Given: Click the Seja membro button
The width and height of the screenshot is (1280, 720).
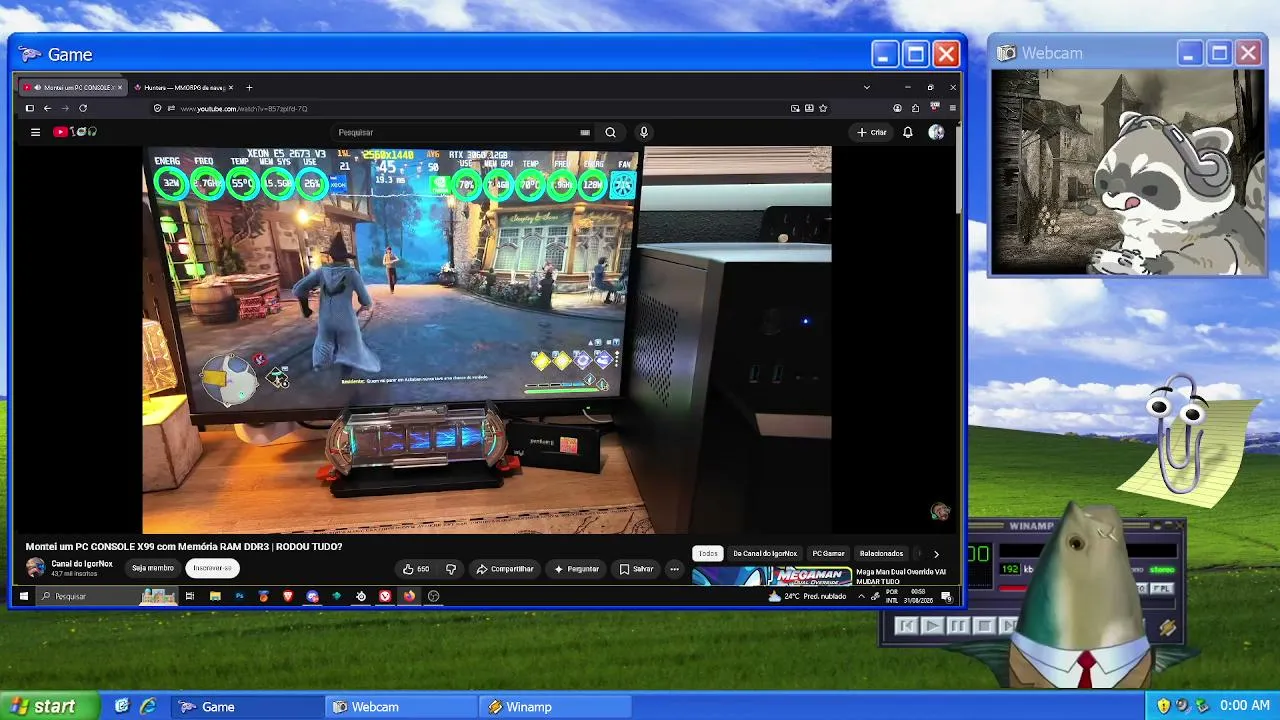Looking at the screenshot, I should [153, 568].
